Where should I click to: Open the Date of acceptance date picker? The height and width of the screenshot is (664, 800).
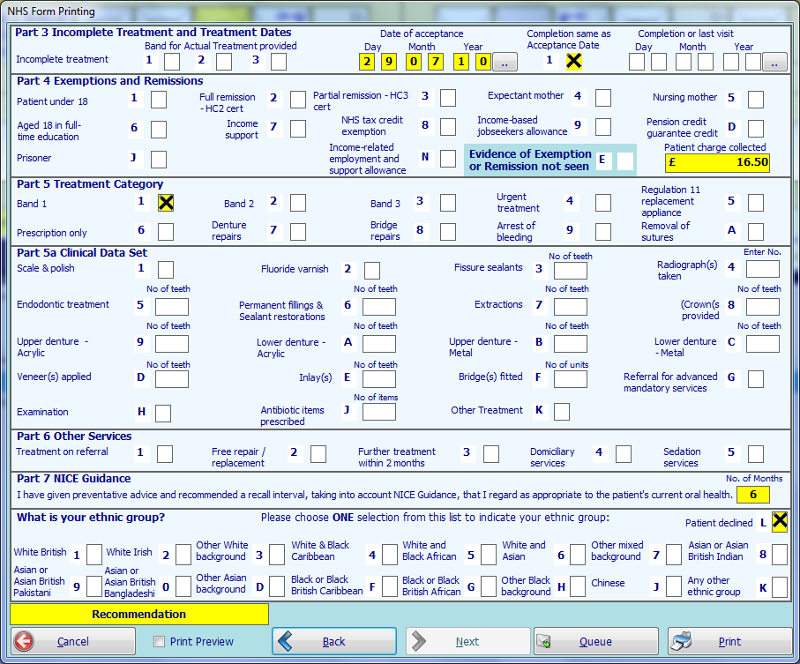[x=504, y=62]
